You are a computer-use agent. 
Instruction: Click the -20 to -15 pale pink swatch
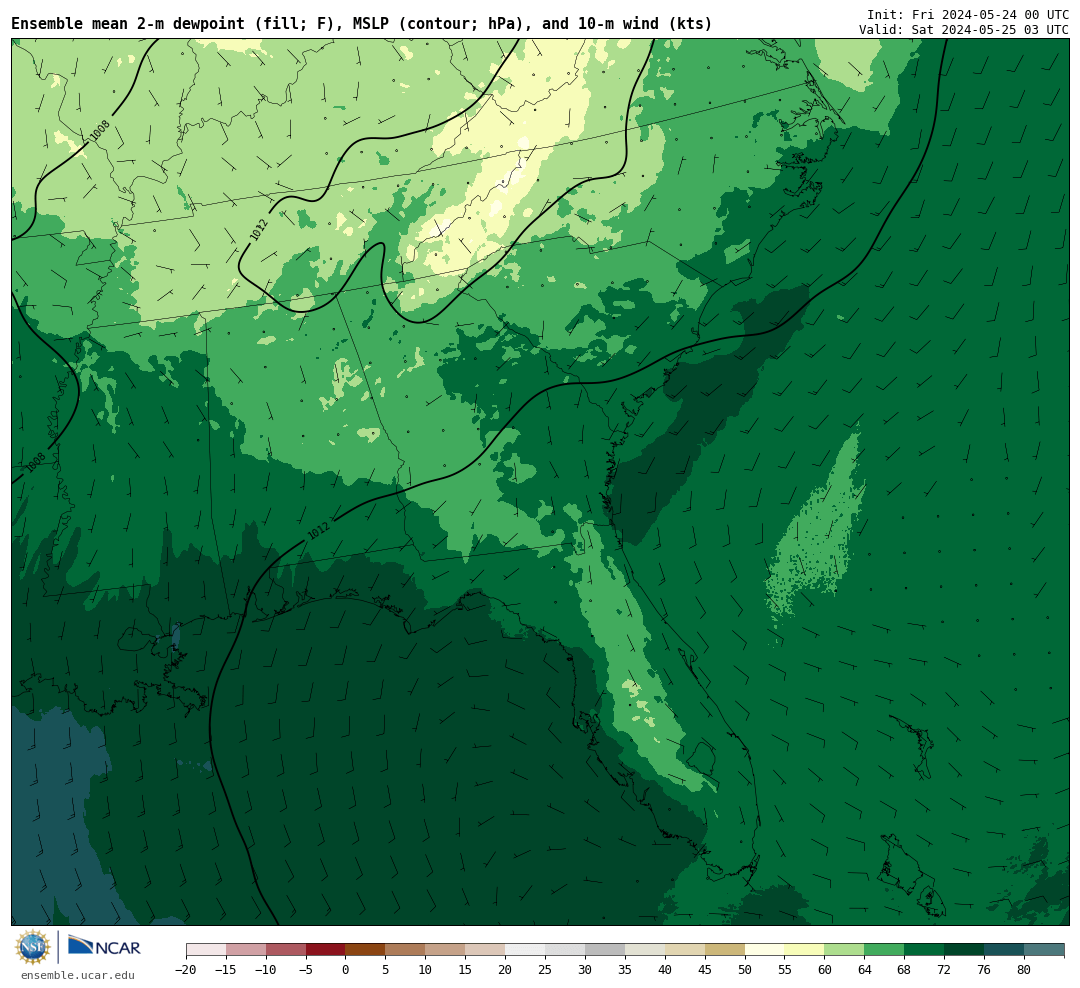pyautogui.click(x=206, y=950)
